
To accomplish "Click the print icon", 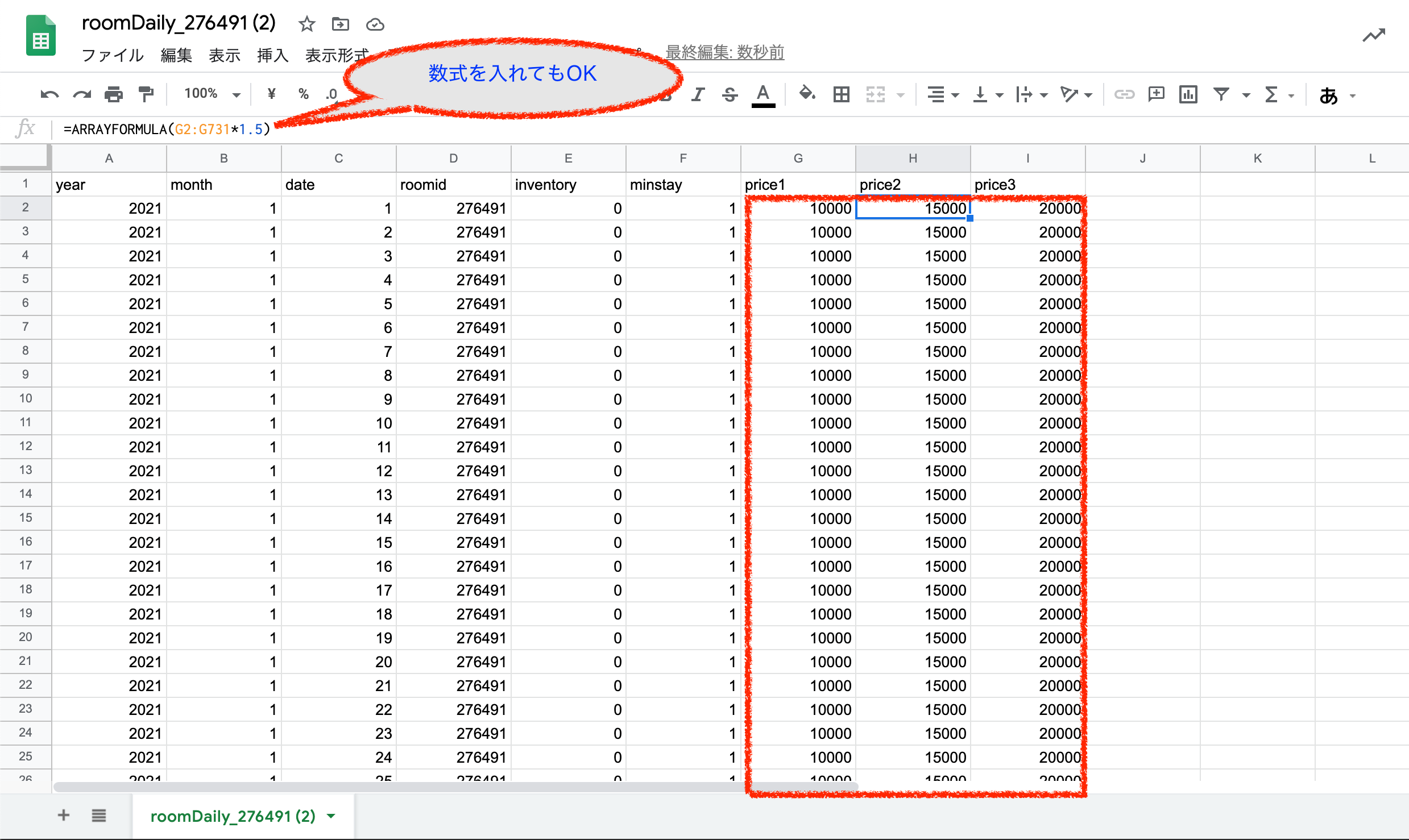I will tap(114, 94).
